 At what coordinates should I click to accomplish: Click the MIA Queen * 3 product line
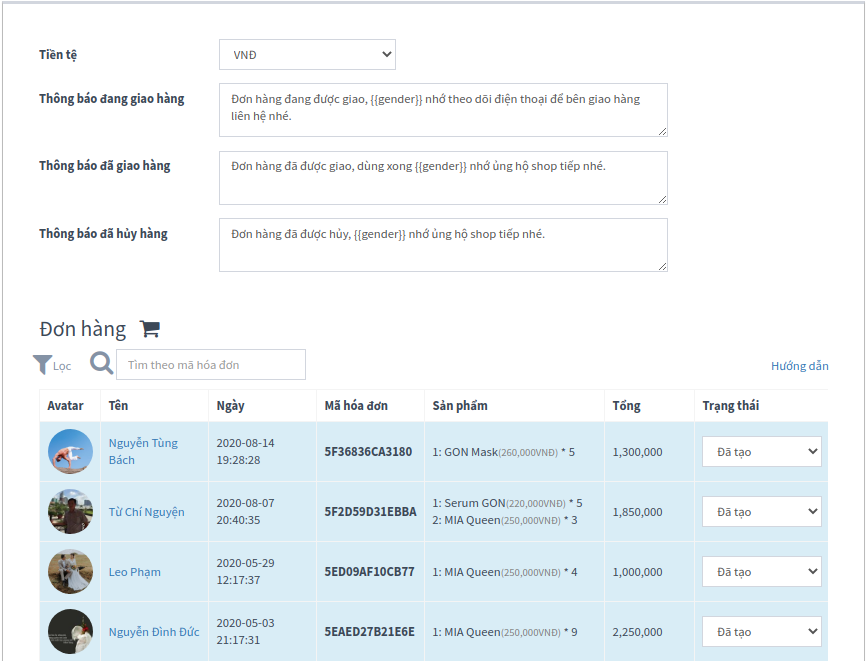(x=505, y=520)
